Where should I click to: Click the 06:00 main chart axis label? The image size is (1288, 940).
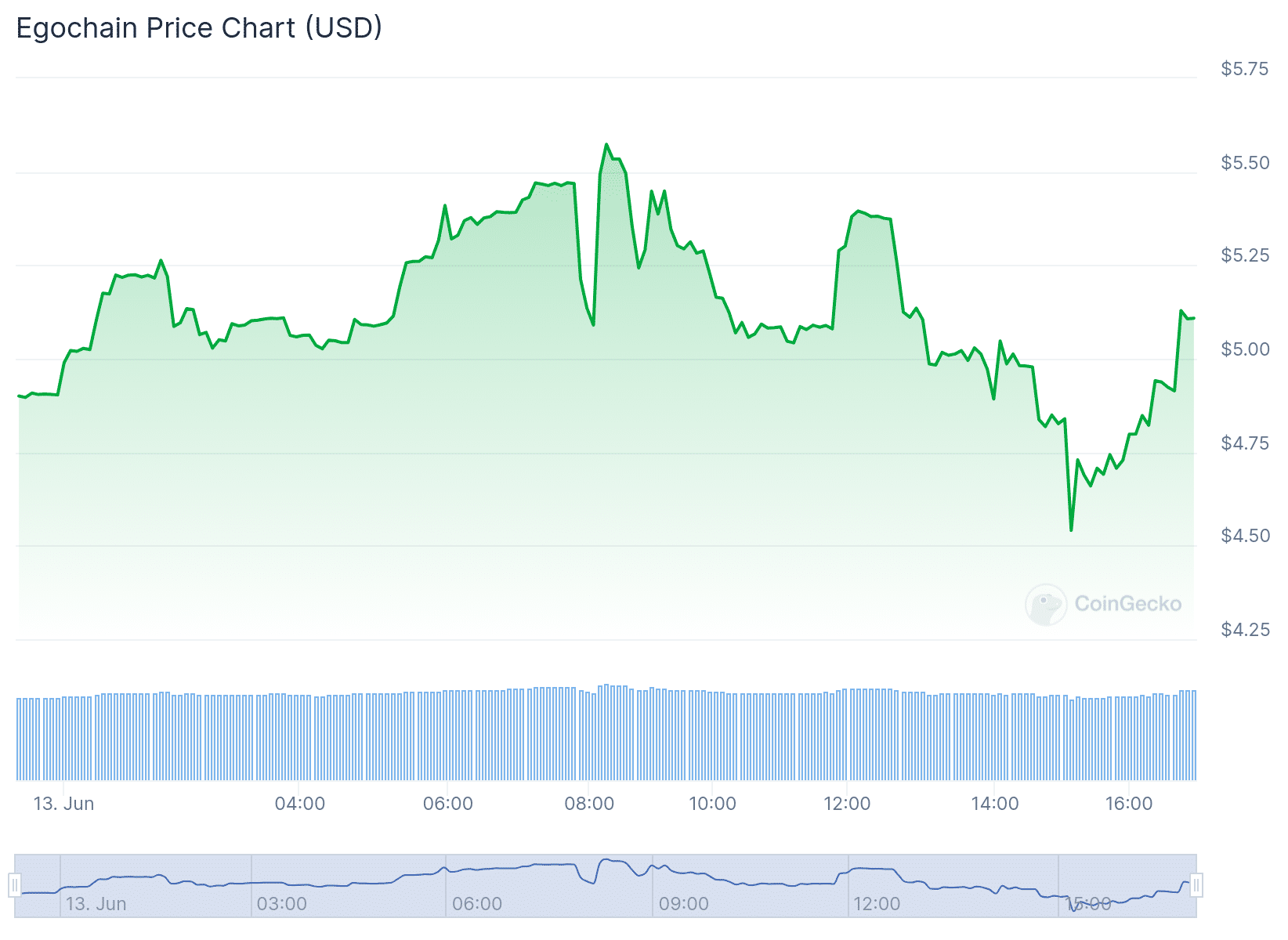click(x=447, y=804)
